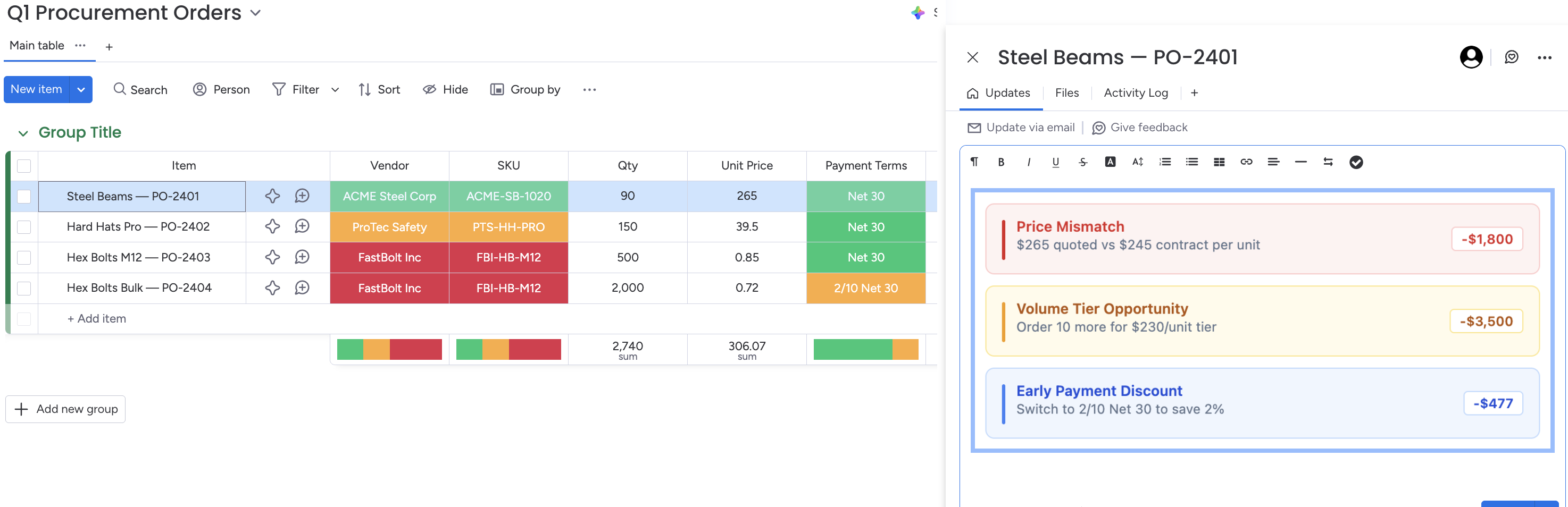Viewport: 1568px width, 507px height.
Task: Click the Payment Terms column summary bar
Action: (x=865, y=349)
